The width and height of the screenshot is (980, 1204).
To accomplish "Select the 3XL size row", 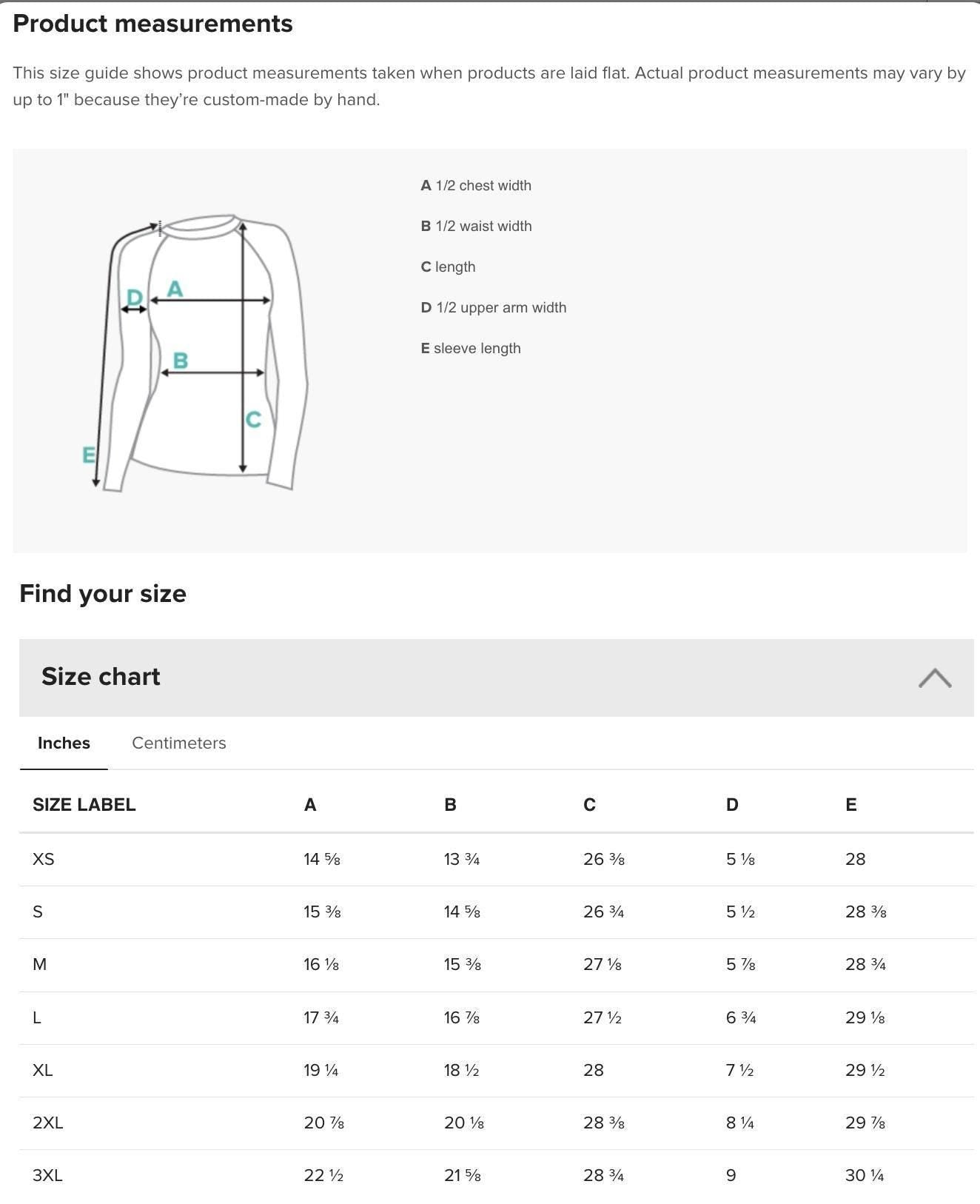I will 48,1175.
